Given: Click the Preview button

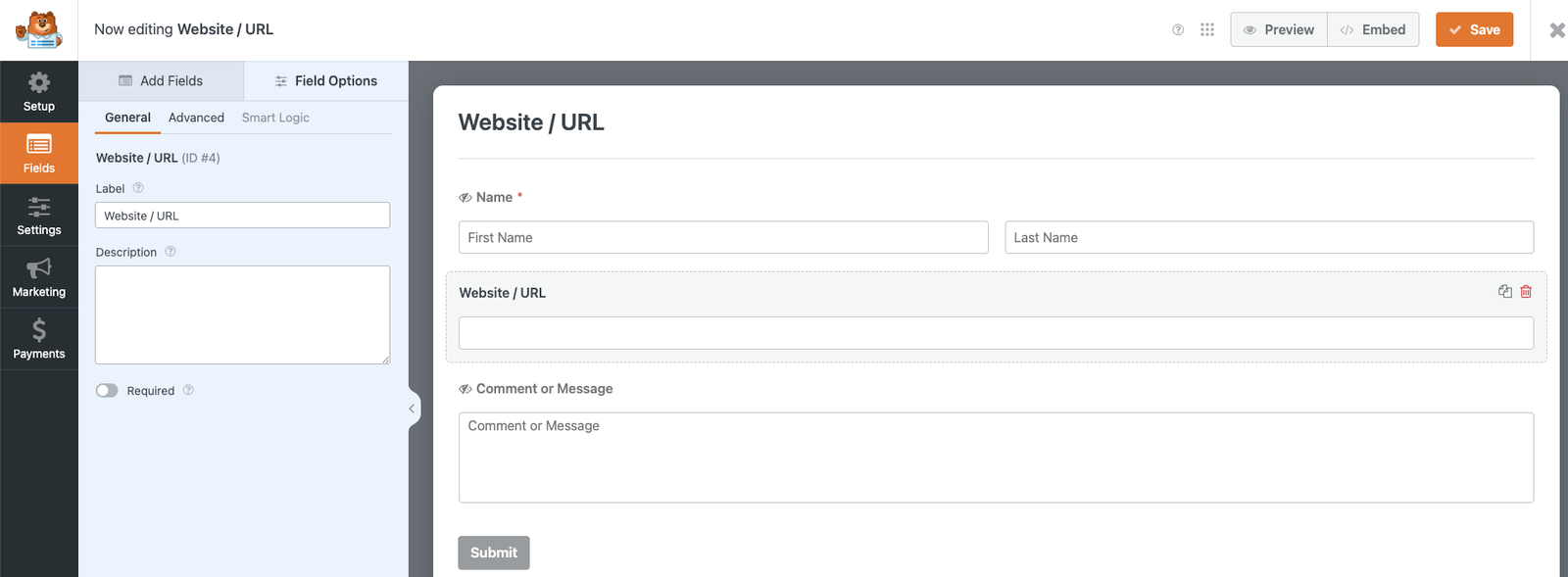Looking at the screenshot, I should [x=1279, y=30].
